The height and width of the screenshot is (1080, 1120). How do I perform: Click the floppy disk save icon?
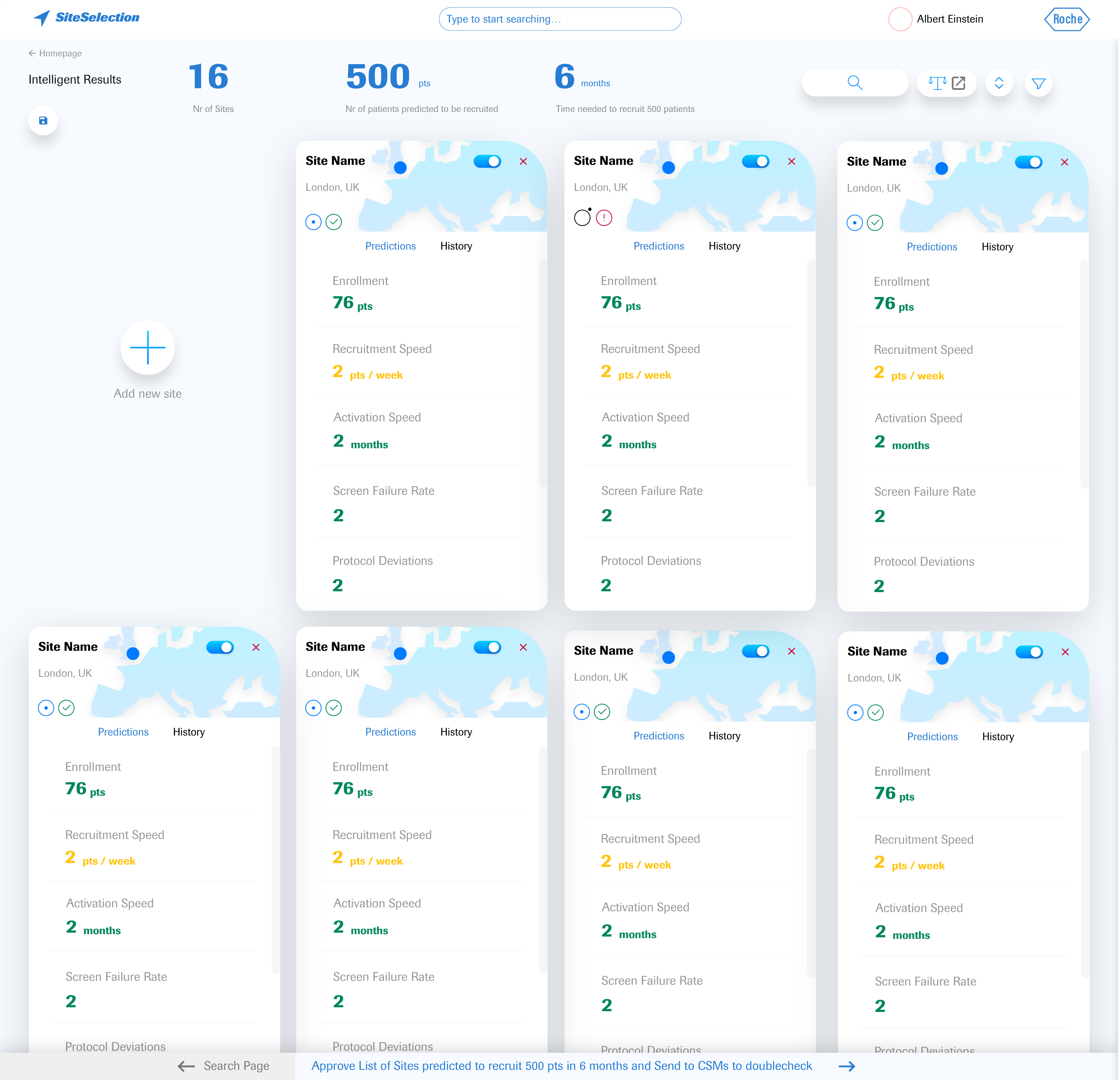coord(43,121)
